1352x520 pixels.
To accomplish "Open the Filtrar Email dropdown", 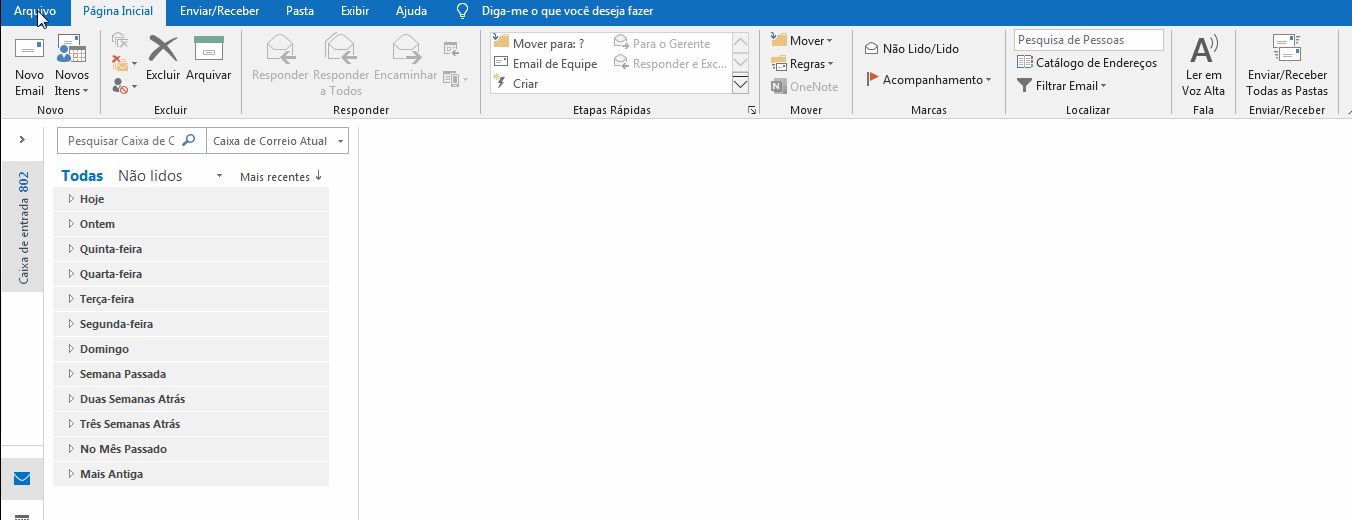I will point(1062,86).
